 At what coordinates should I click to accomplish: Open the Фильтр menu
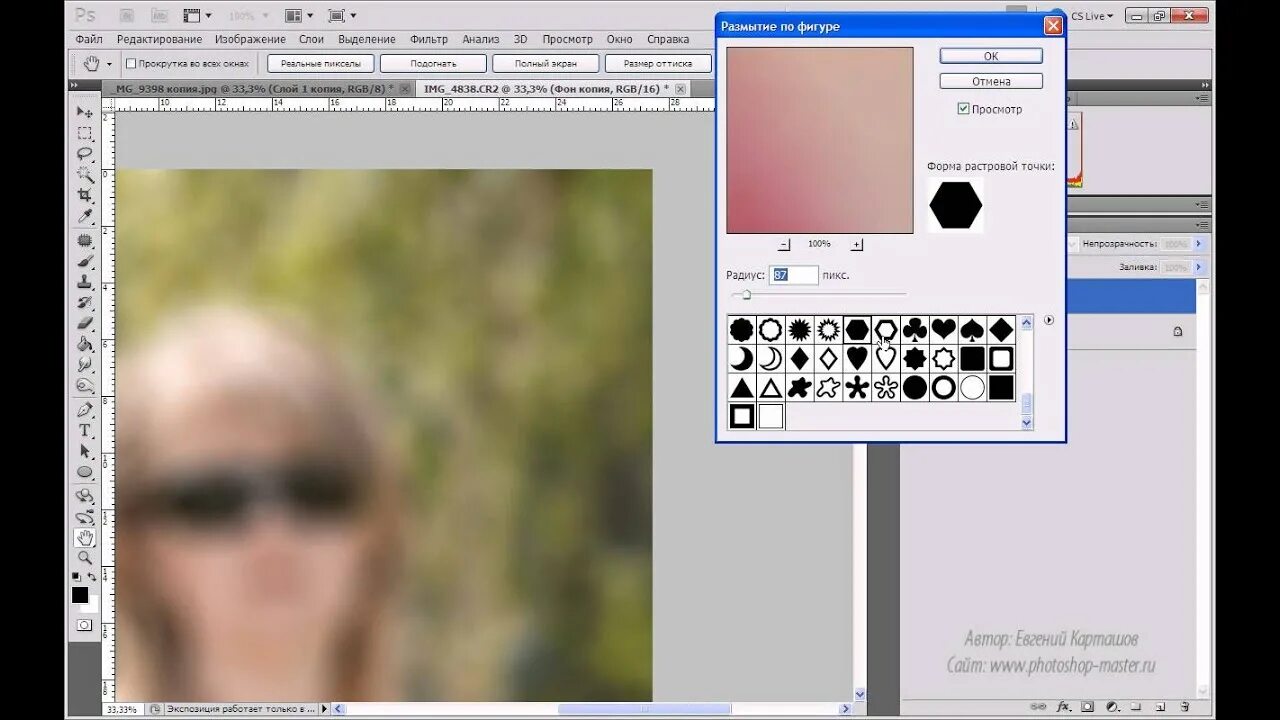(x=429, y=39)
